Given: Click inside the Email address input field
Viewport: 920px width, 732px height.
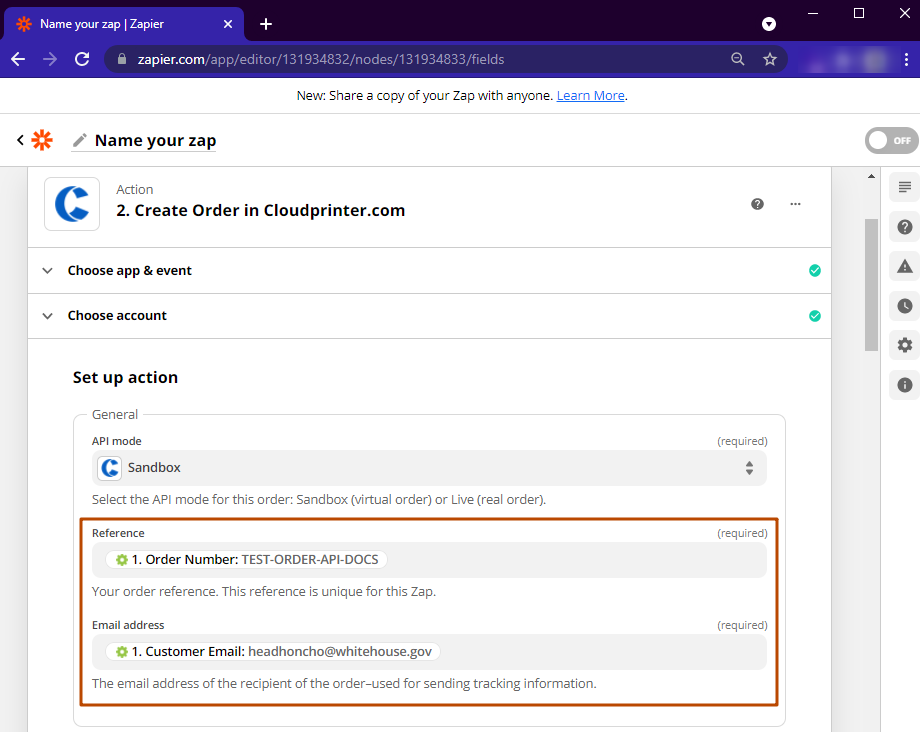Looking at the screenshot, I should (429, 652).
